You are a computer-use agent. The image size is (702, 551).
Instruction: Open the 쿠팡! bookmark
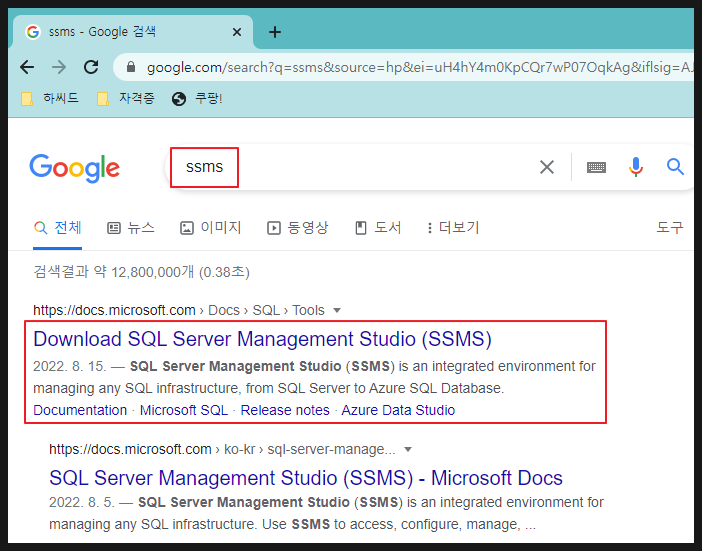[197, 98]
